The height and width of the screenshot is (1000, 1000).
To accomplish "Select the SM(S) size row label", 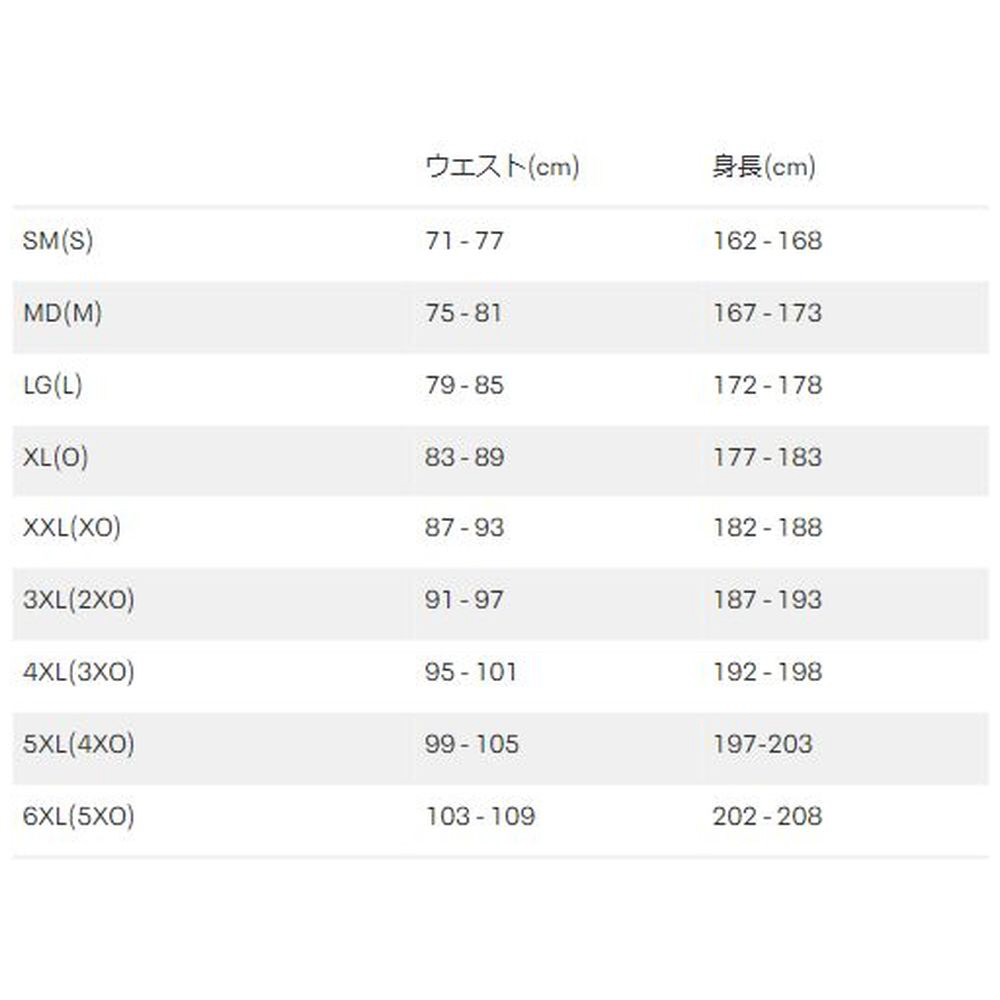I will 58,241.
